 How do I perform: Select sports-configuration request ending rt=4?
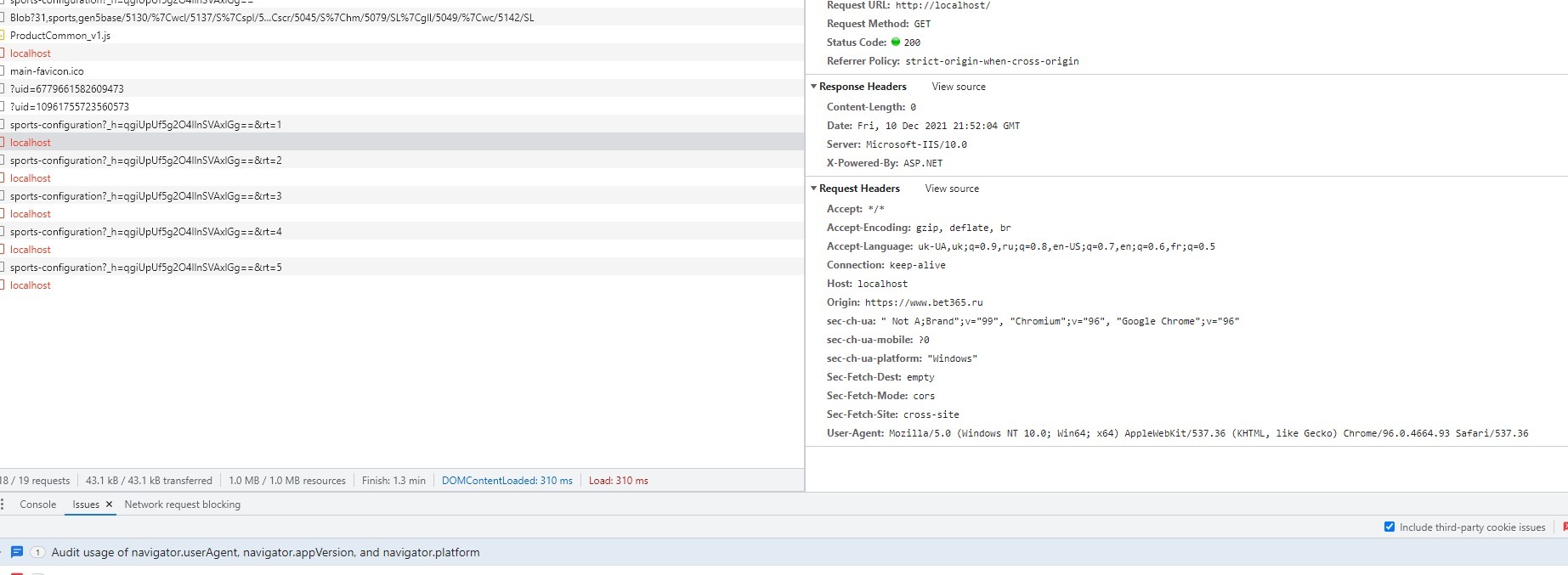(x=402, y=231)
